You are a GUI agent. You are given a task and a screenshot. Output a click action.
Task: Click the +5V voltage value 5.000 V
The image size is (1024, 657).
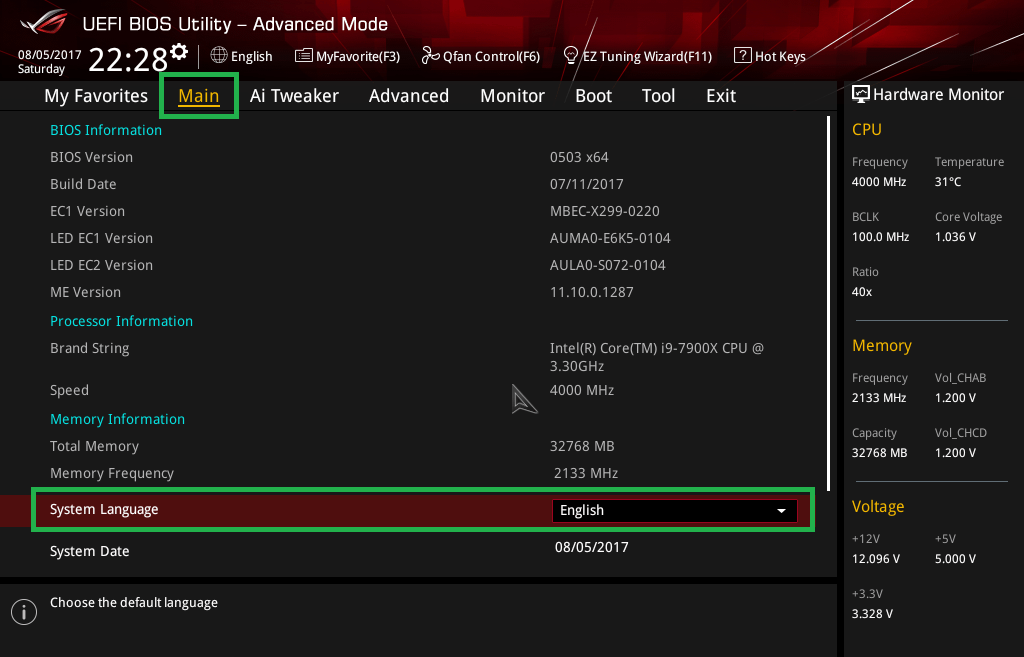[x=955, y=559]
